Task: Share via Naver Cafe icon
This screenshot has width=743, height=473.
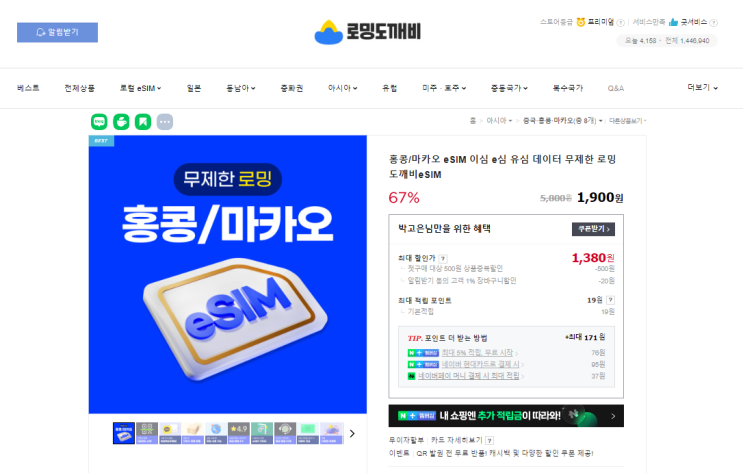Action: click(x=121, y=122)
